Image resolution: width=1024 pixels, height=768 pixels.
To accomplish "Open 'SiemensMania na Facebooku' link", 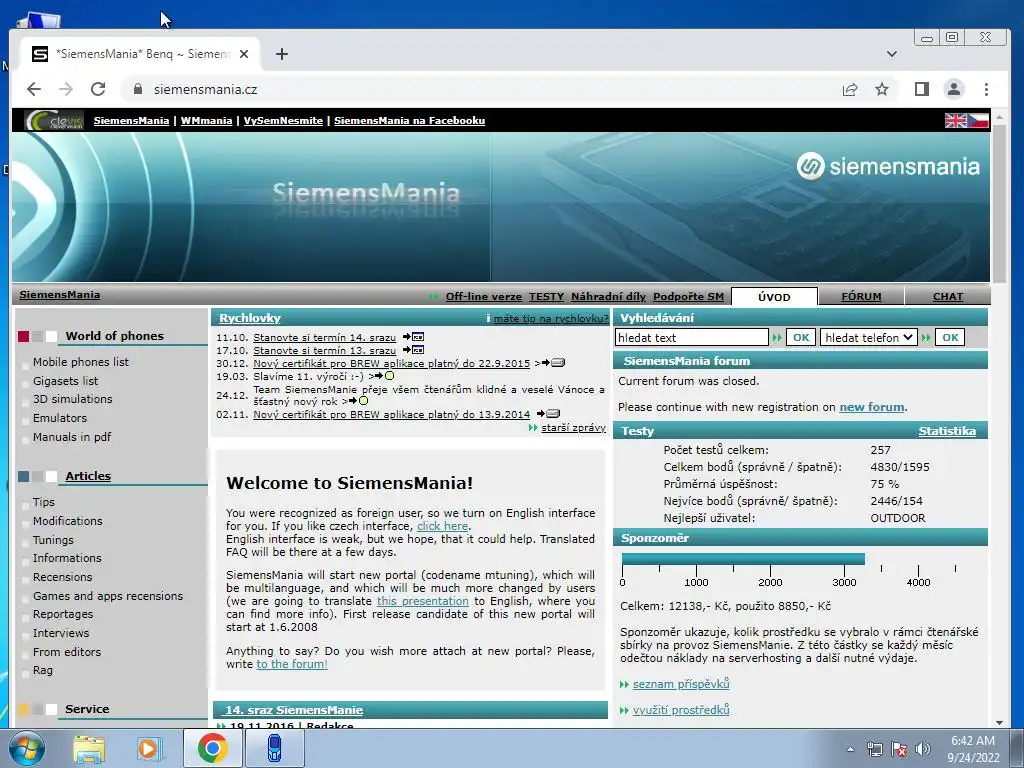I will point(409,120).
